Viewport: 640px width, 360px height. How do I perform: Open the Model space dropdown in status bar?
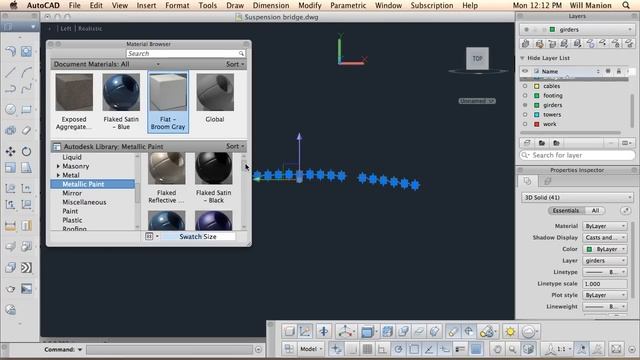coord(311,349)
